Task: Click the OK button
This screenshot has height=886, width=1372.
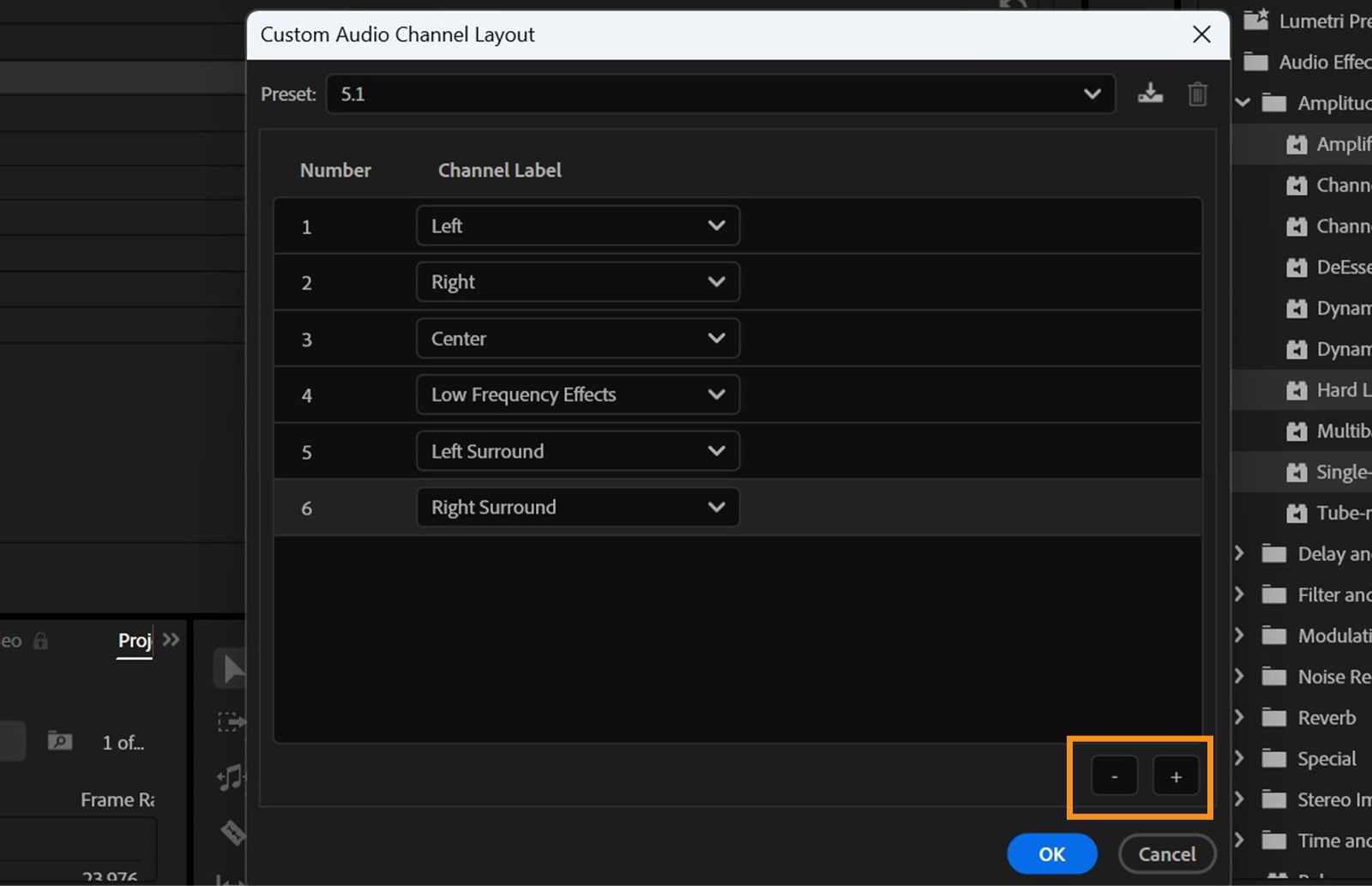Action: point(1051,854)
